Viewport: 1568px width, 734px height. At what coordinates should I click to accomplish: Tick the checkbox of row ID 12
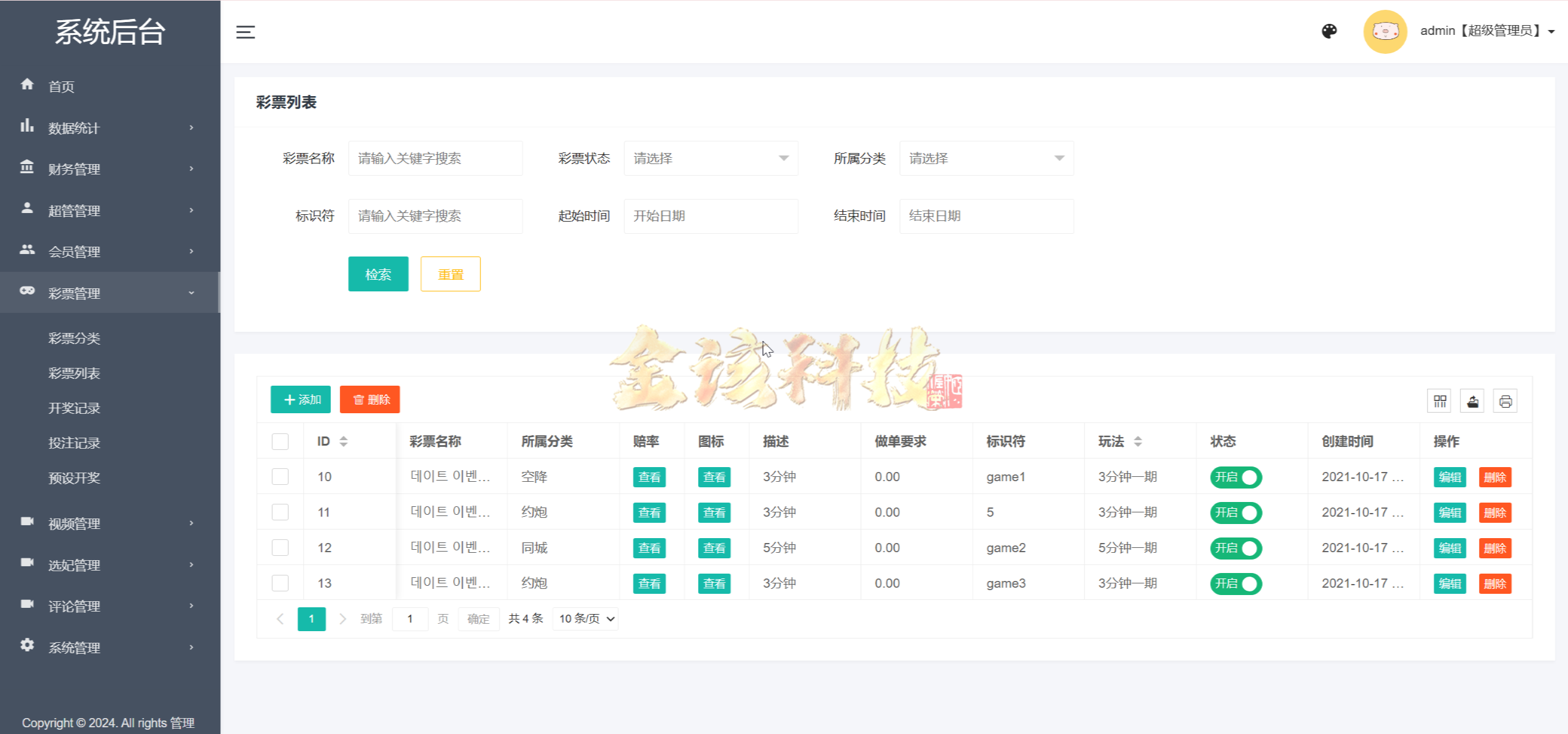tap(280, 547)
